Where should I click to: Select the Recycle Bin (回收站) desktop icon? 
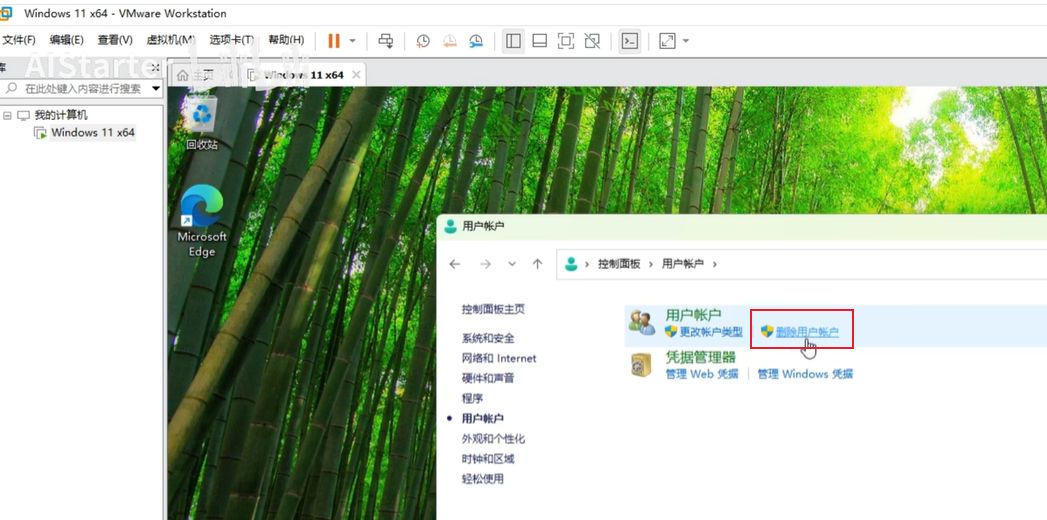[202, 122]
